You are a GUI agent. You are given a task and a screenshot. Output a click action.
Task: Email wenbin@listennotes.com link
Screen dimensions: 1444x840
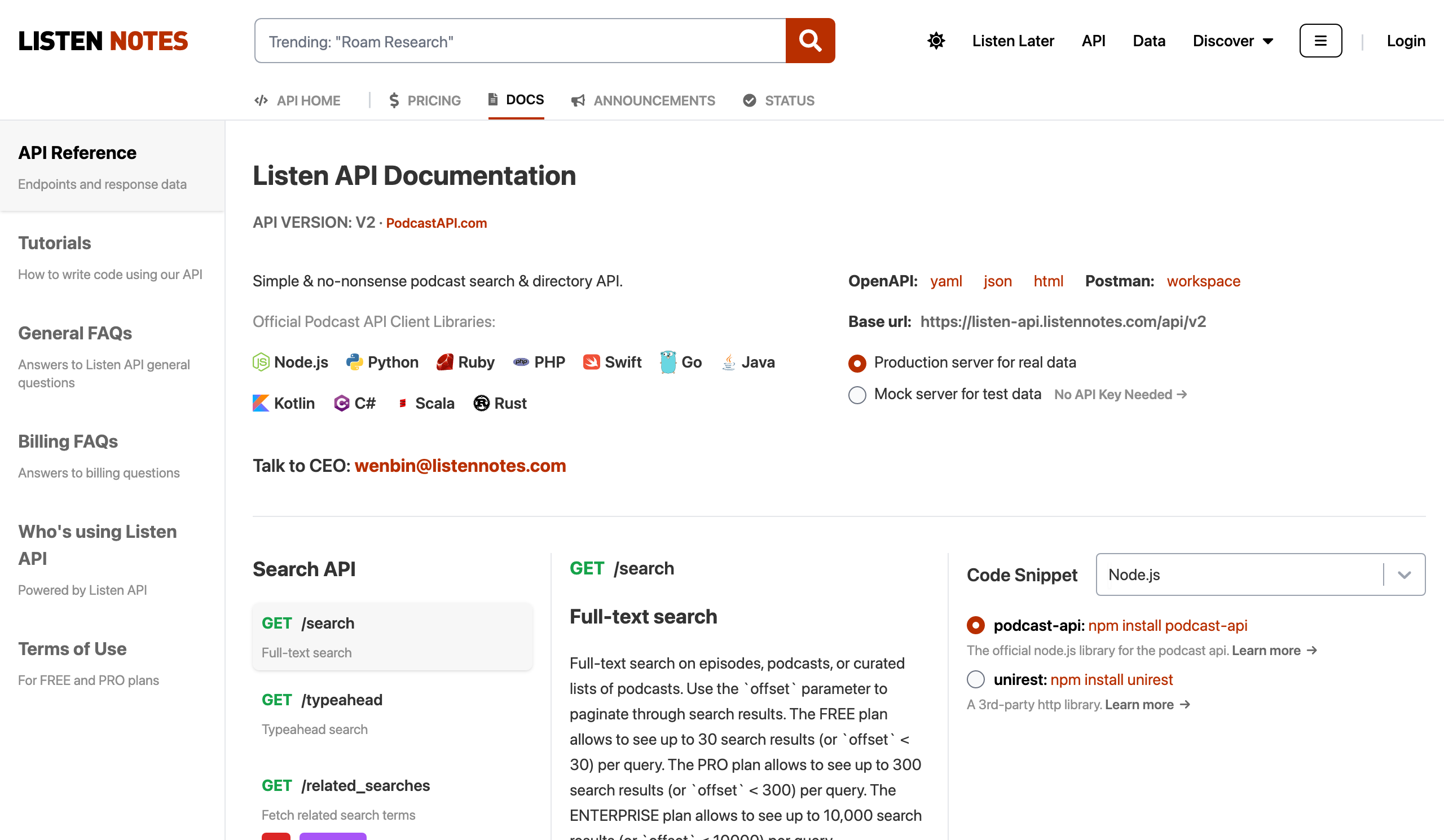460,466
